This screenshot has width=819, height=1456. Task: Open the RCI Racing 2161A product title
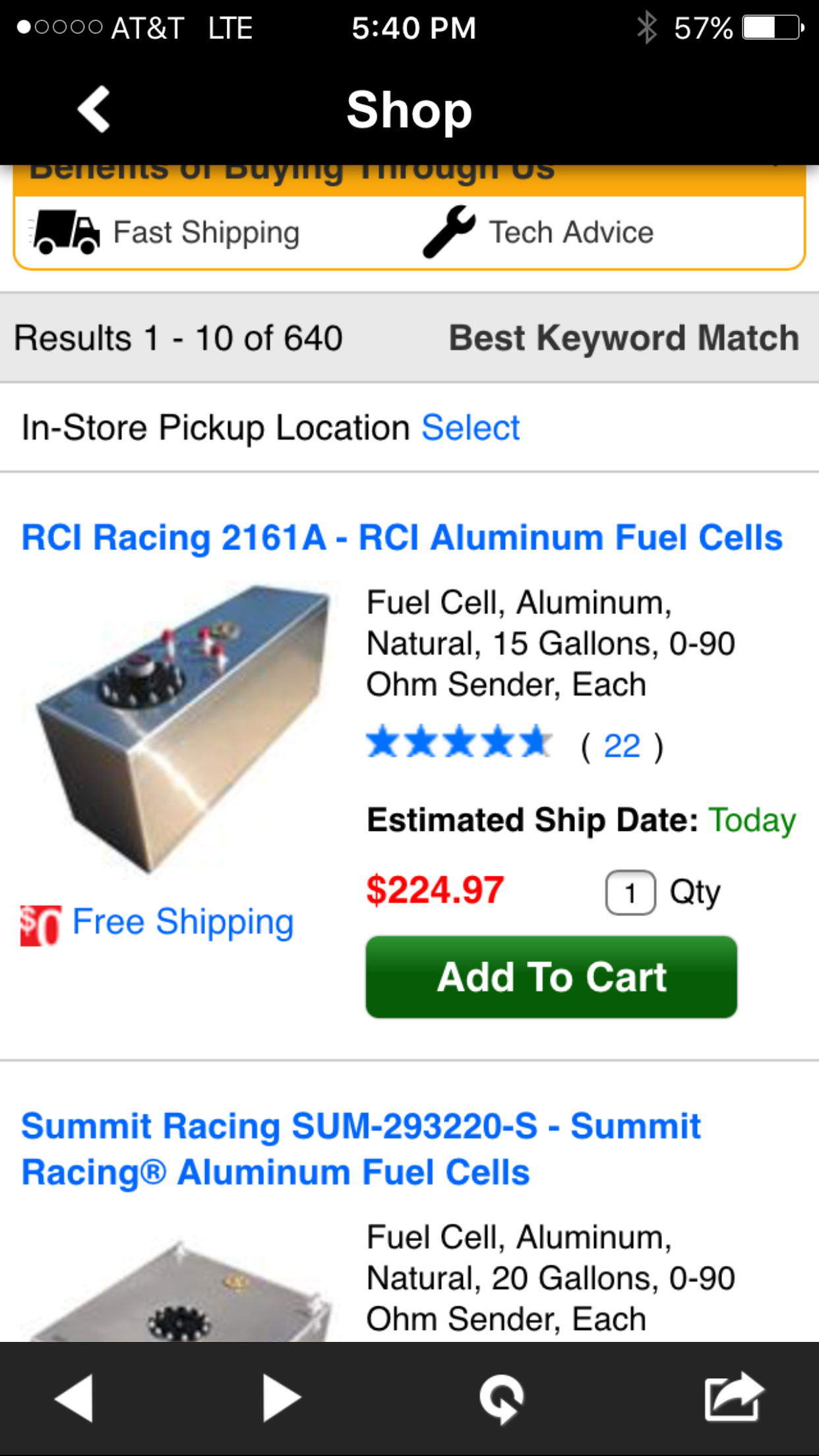[x=402, y=537]
